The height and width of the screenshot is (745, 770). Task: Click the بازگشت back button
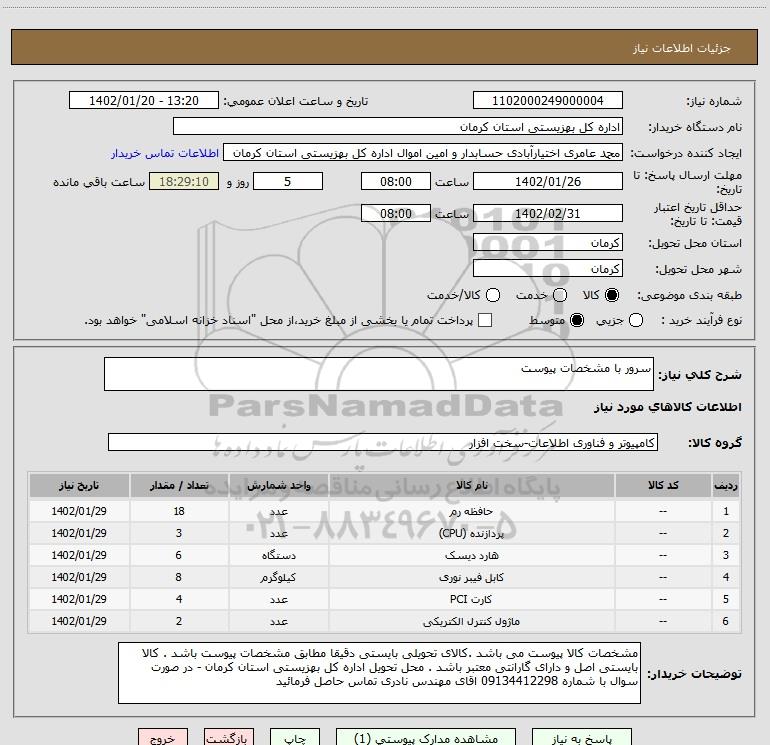point(229,737)
